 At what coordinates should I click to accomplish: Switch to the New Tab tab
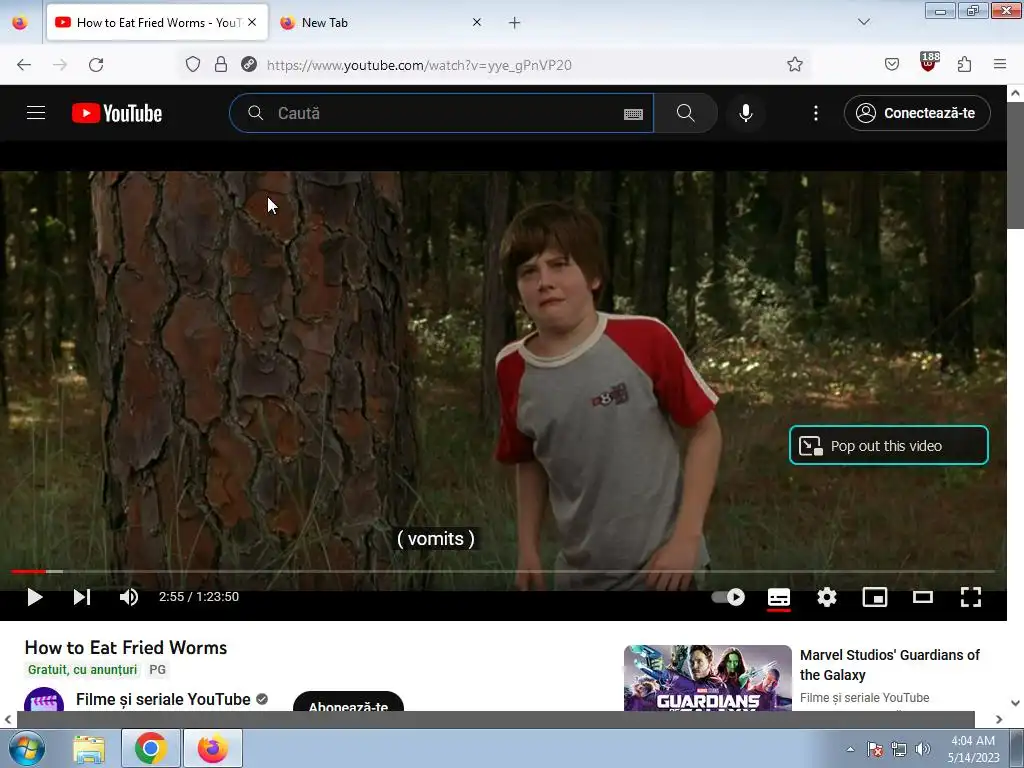(x=382, y=22)
